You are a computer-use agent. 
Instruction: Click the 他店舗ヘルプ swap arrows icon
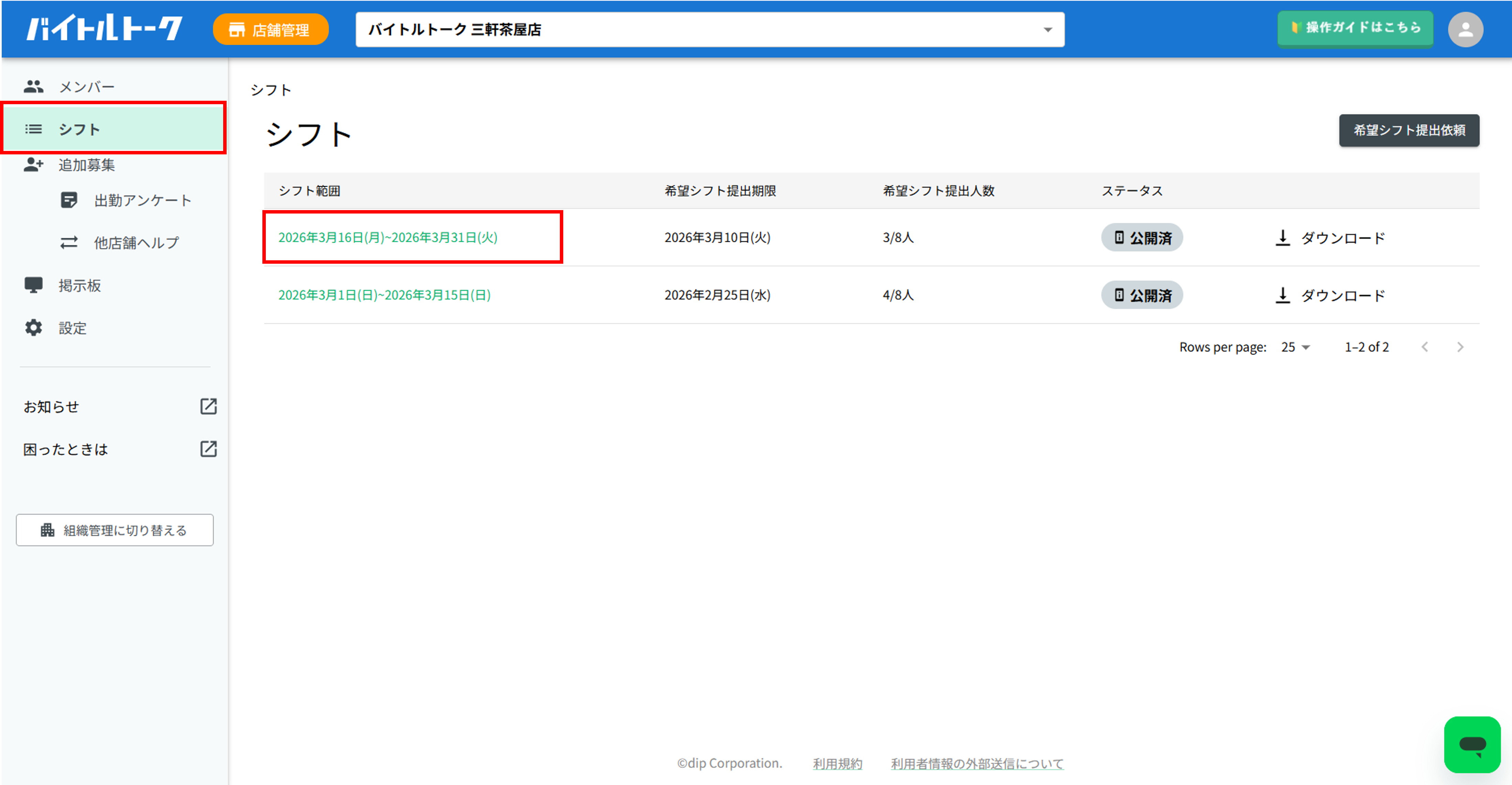[x=69, y=243]
